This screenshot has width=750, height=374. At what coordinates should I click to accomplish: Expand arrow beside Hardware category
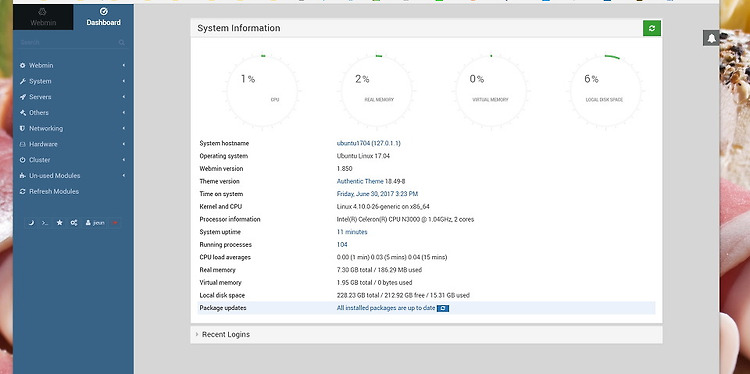click(123, 144)
